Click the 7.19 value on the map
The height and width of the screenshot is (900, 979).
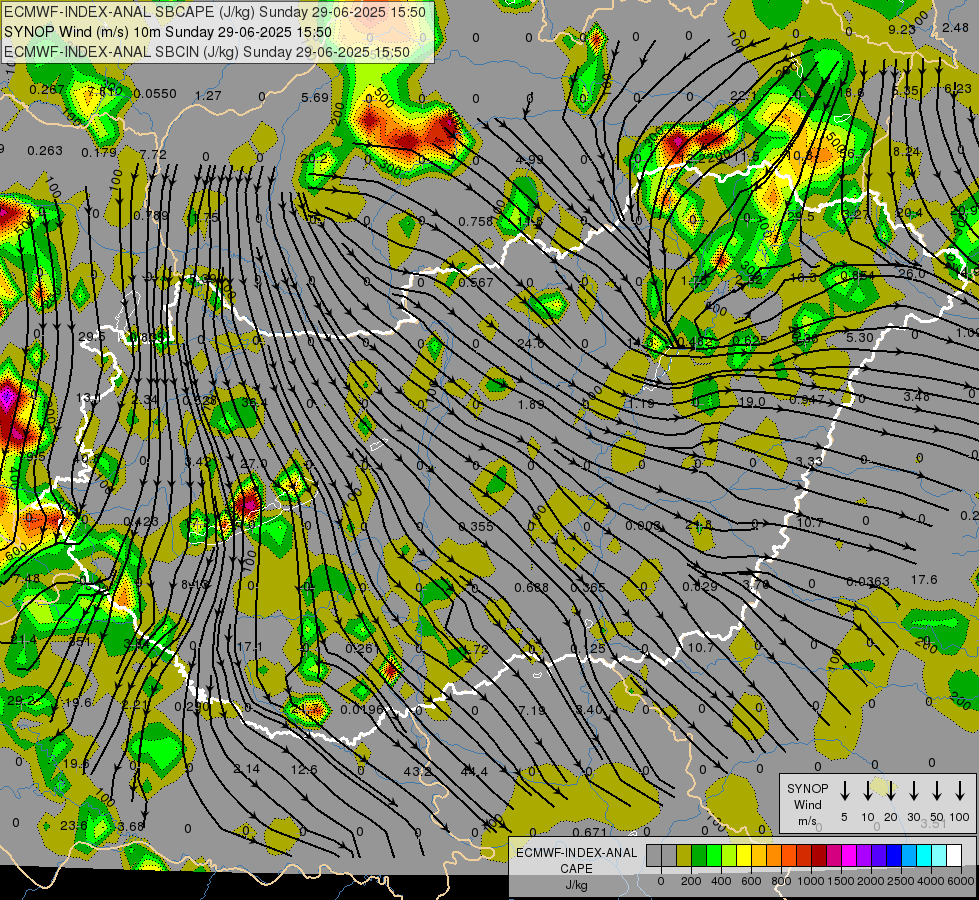532,710
